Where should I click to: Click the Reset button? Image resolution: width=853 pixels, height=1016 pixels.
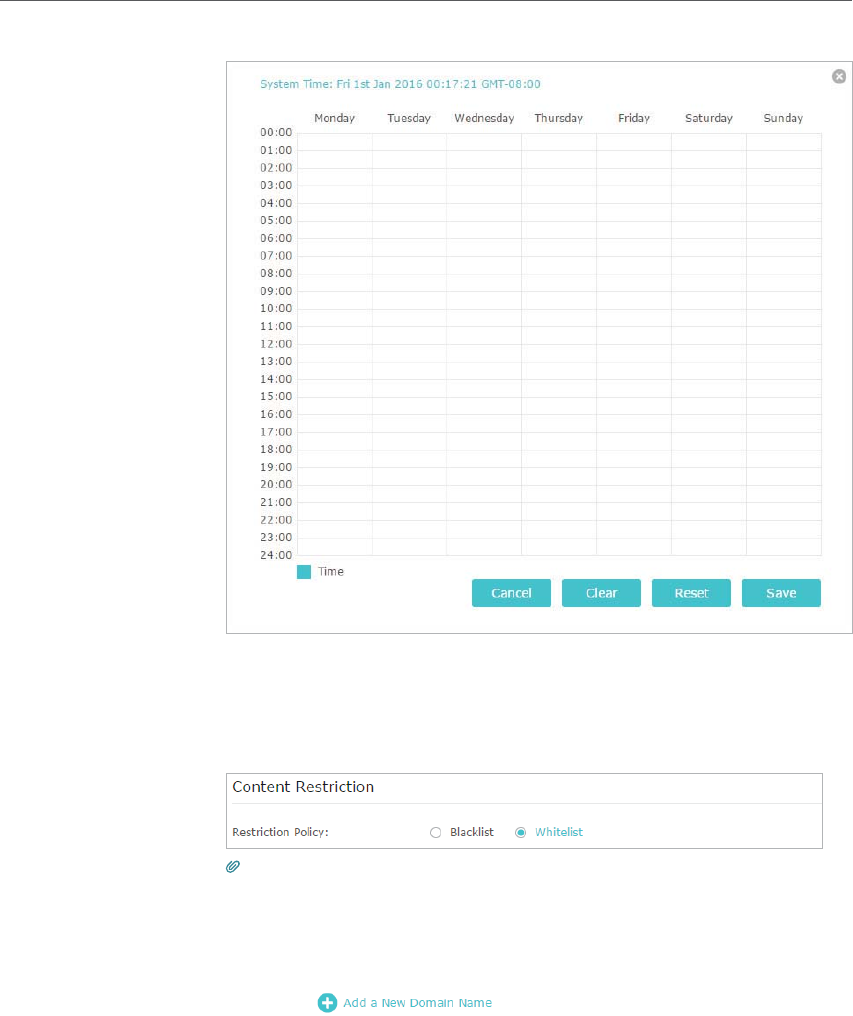[x=691, y=593]
